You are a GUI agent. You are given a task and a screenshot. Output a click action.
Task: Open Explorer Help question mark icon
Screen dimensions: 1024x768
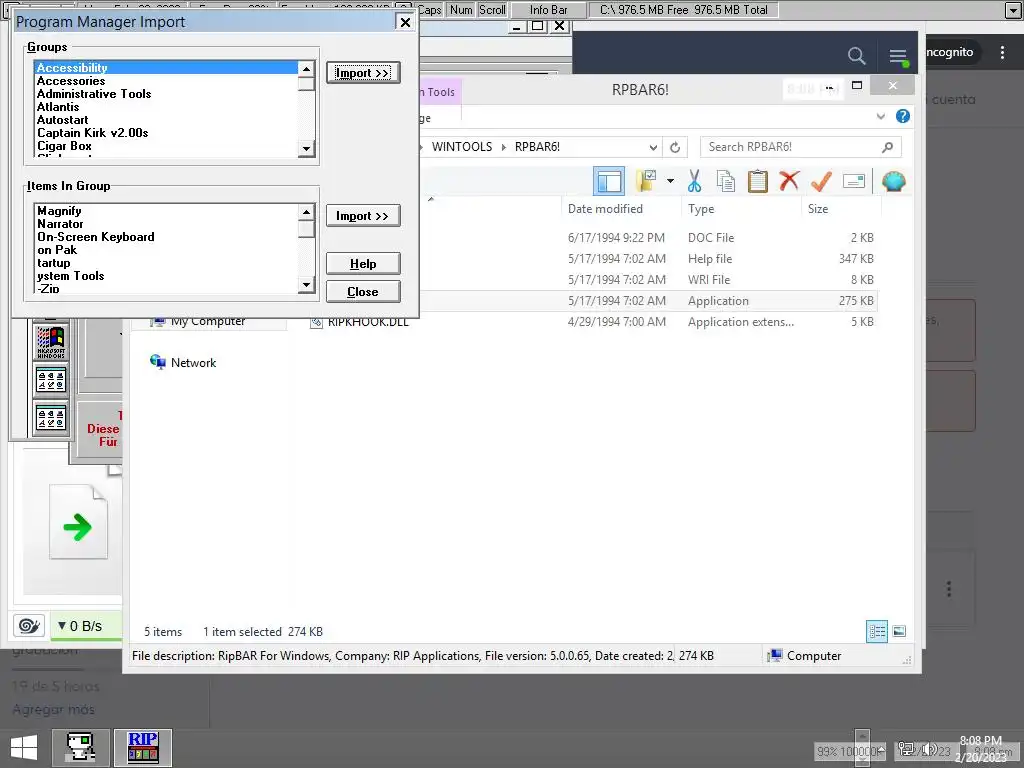903,116
